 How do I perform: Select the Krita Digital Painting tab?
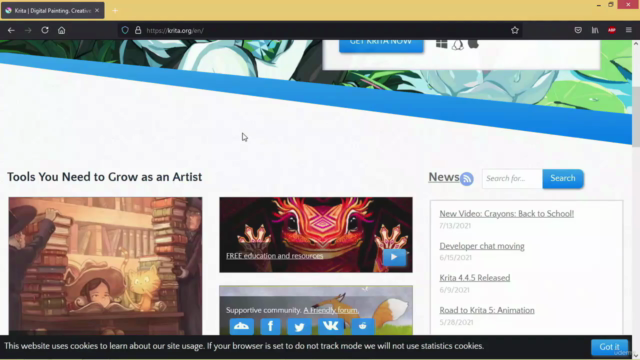point(52,11)
